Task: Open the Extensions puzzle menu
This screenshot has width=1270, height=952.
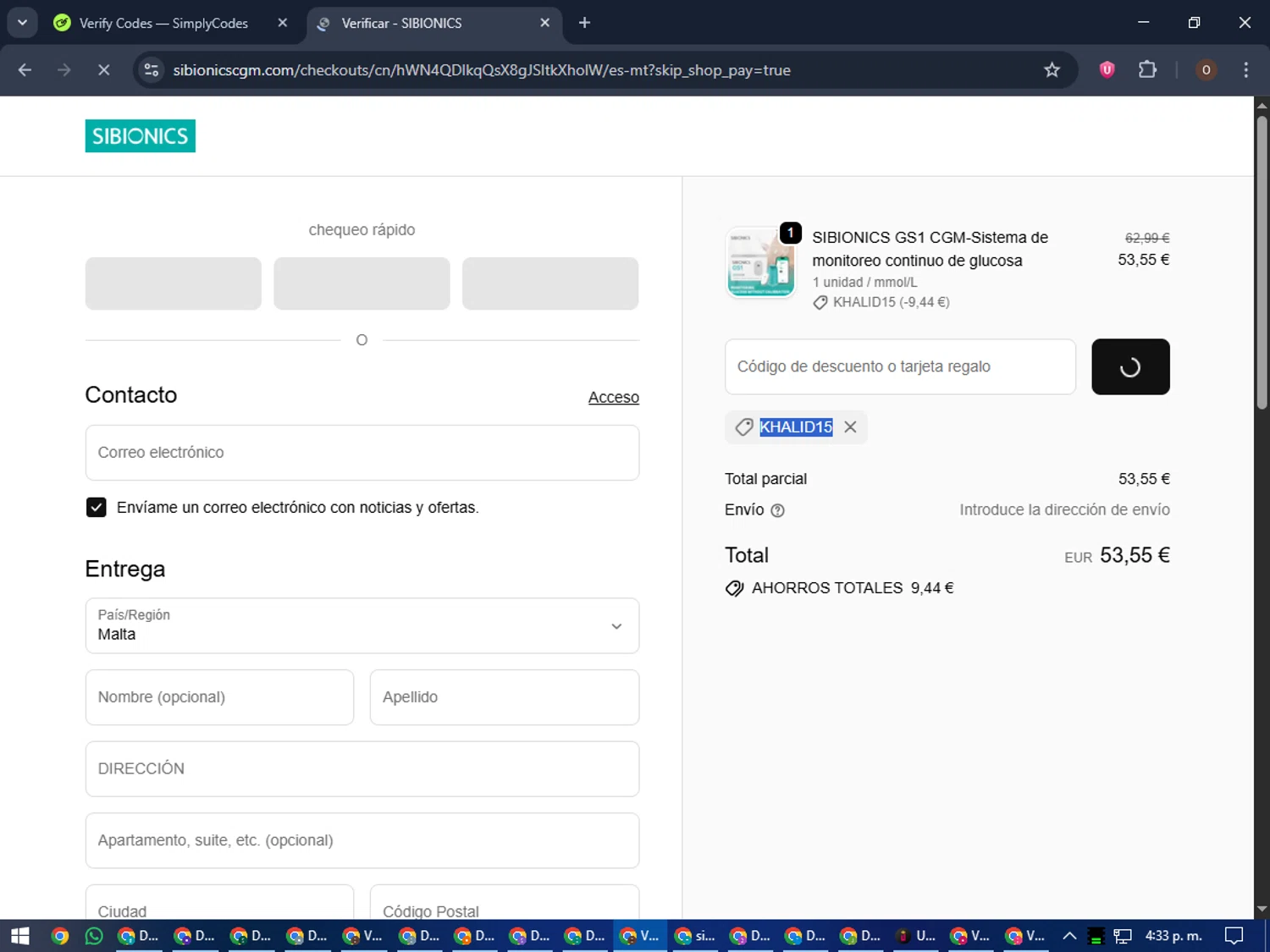Action: pos(1147,70)
